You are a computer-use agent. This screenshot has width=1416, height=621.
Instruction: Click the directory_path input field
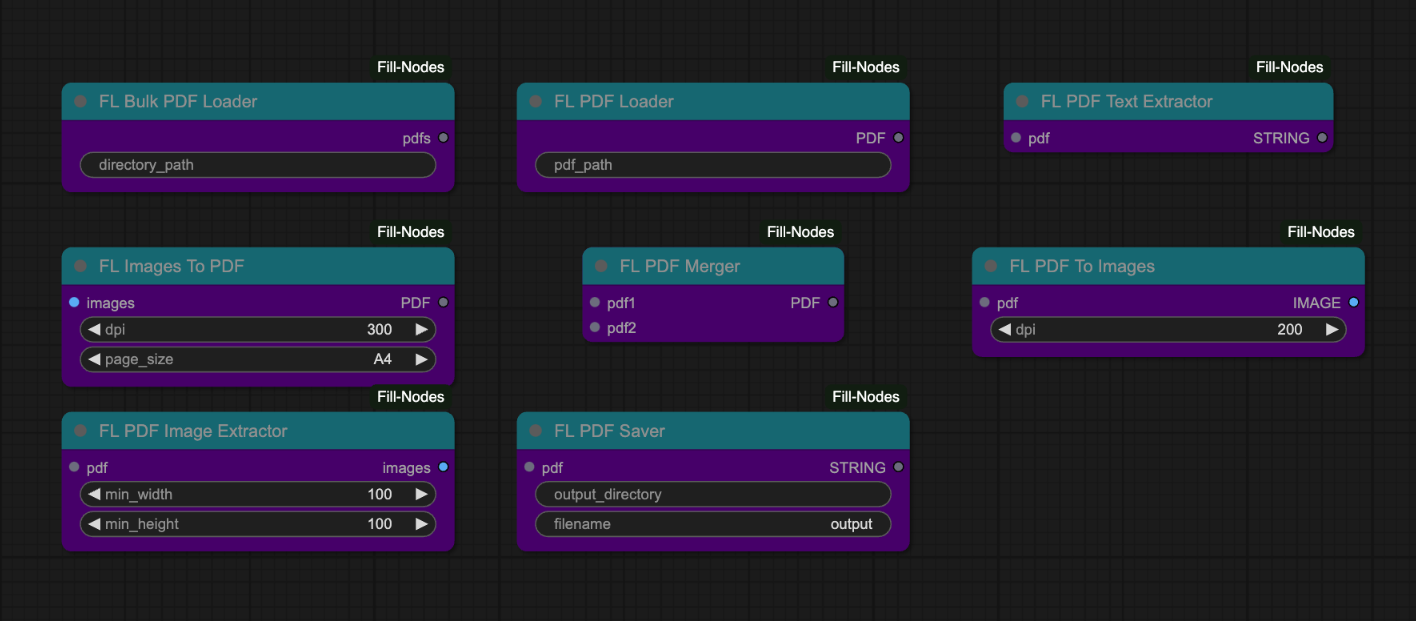[258, 165]
